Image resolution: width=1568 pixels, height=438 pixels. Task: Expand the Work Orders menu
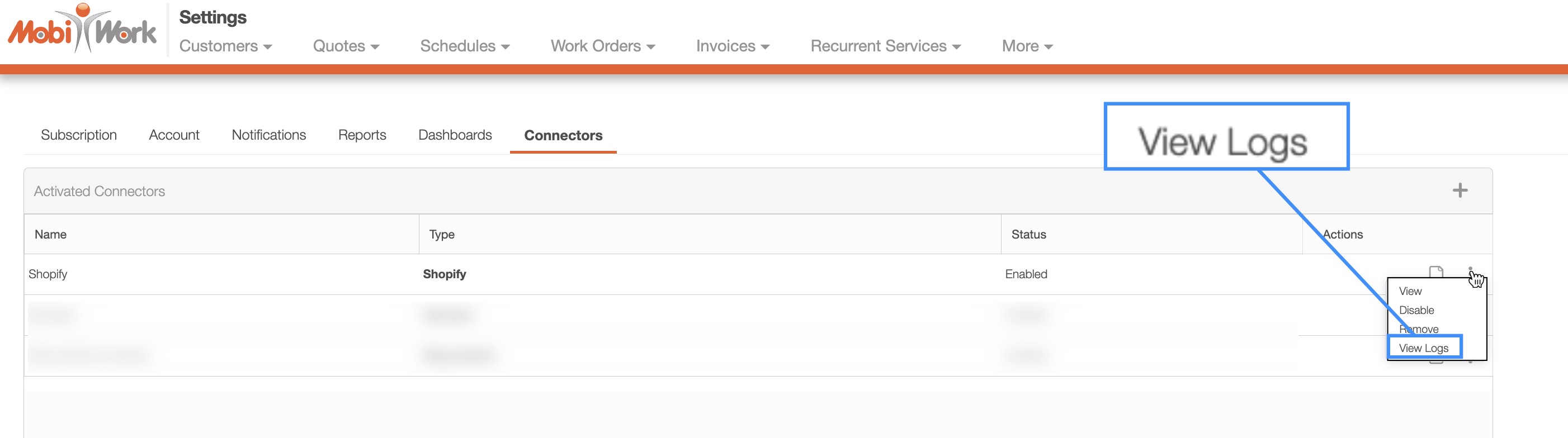pos(603,46)
